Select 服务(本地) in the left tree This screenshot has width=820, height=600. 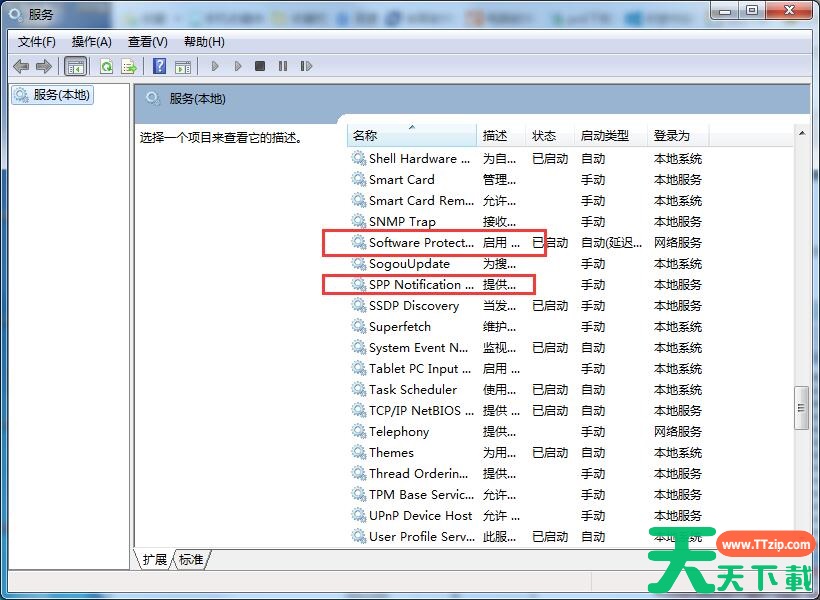pos(53,95)
